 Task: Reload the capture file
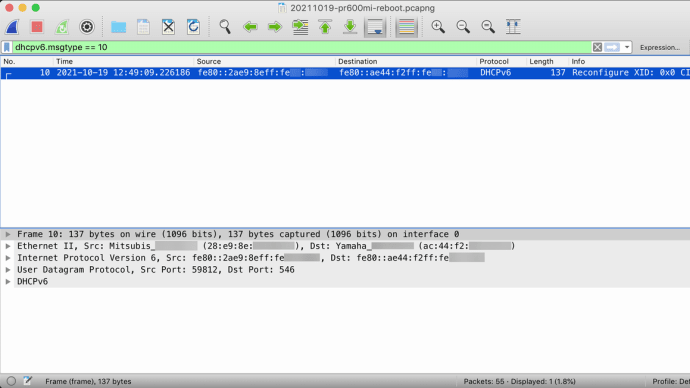point(193,27)
